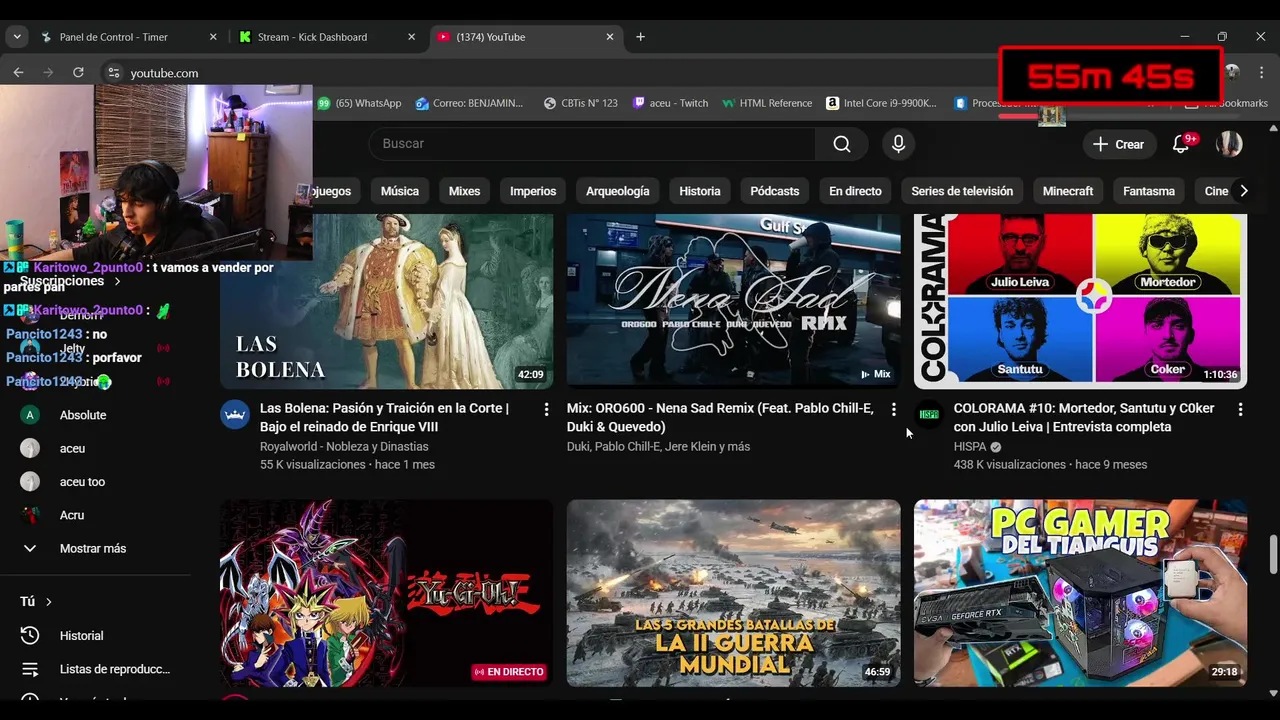Open the account avatar menu
This screenshot has height=720, width=1280.
coord(1229,144)
